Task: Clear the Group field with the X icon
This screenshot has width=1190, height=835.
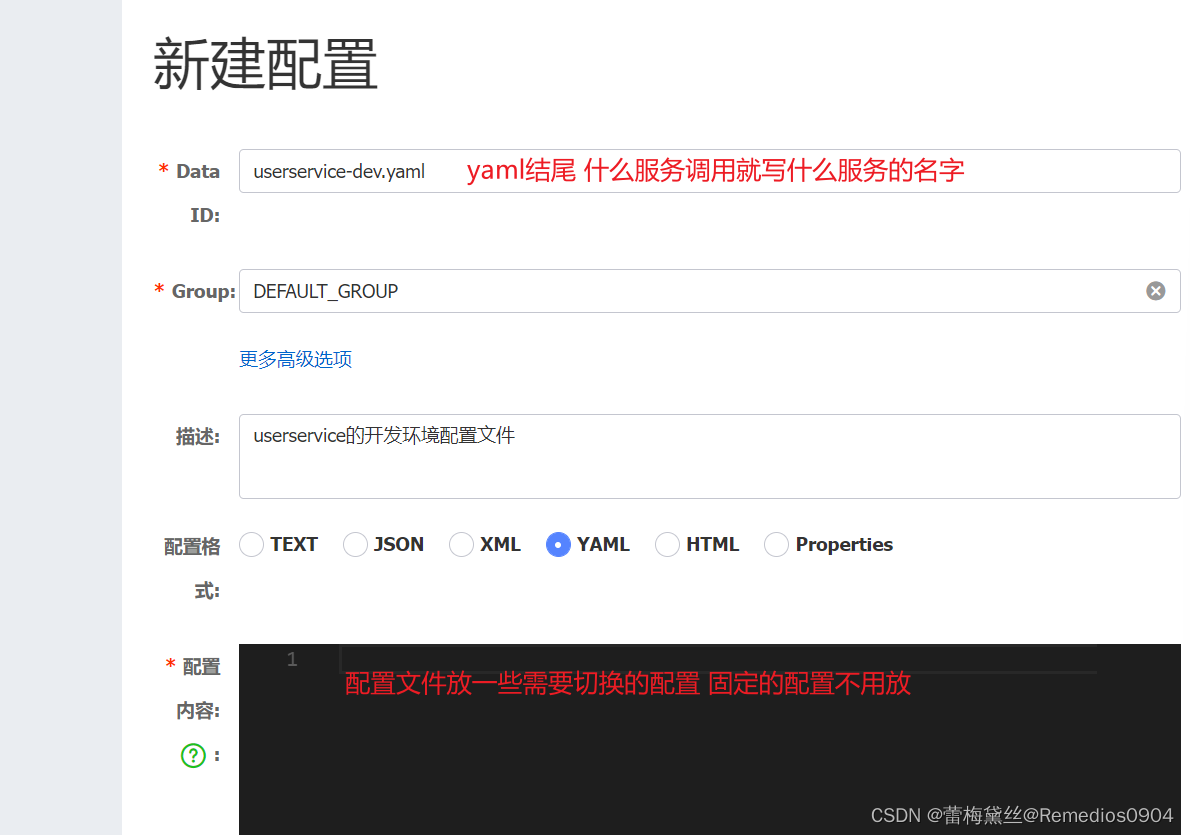Action: coord(1155,291)
